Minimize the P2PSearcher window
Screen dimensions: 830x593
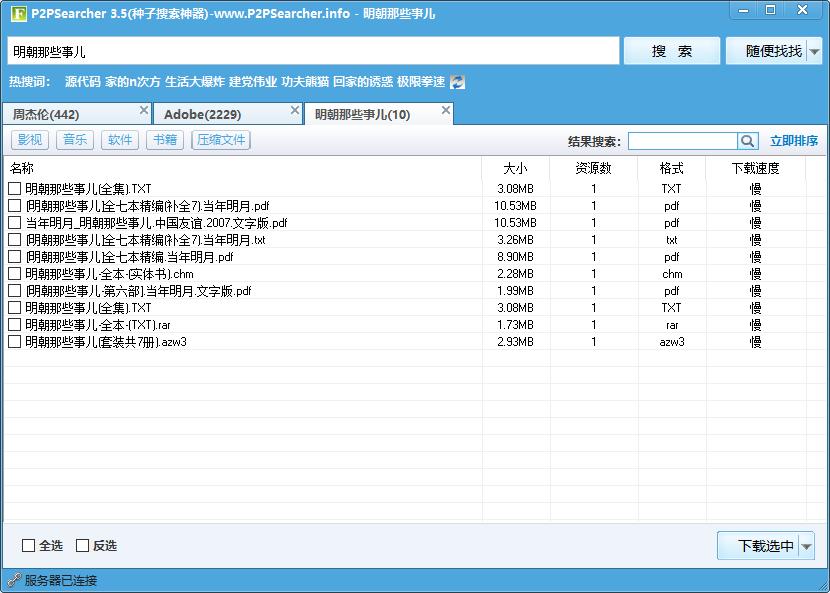[x=743, y=10]
